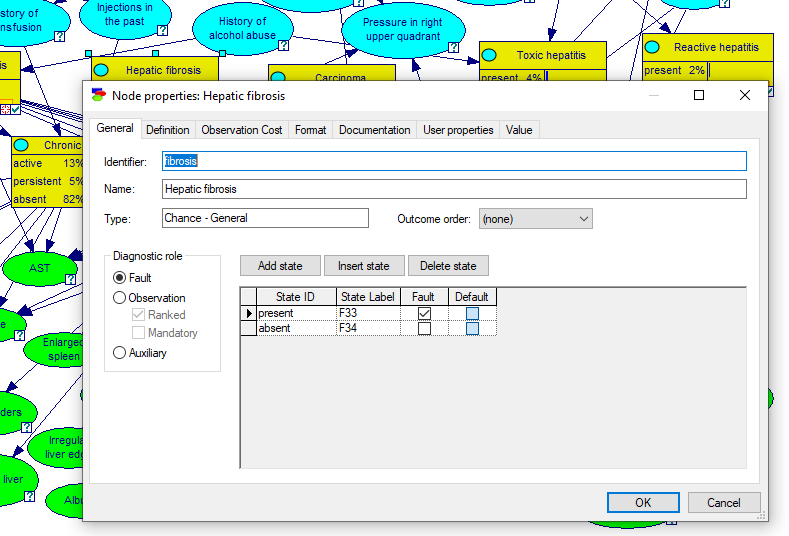Click the Reactive hepatitis cyan node icon

652,47
